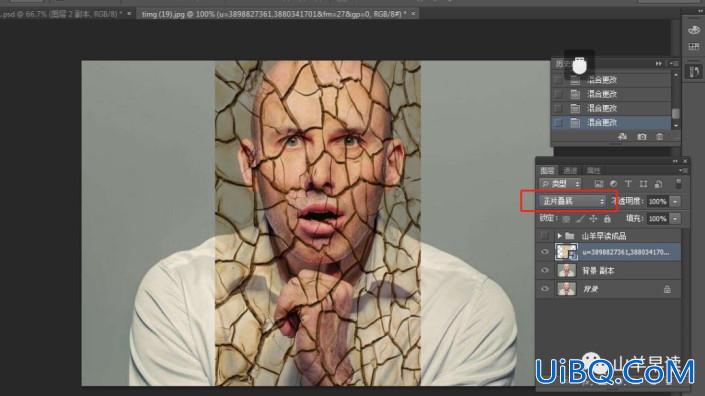Set history brush source on third 混合更改
Viewport: 705px width, 396px height.
coord(558,108)
